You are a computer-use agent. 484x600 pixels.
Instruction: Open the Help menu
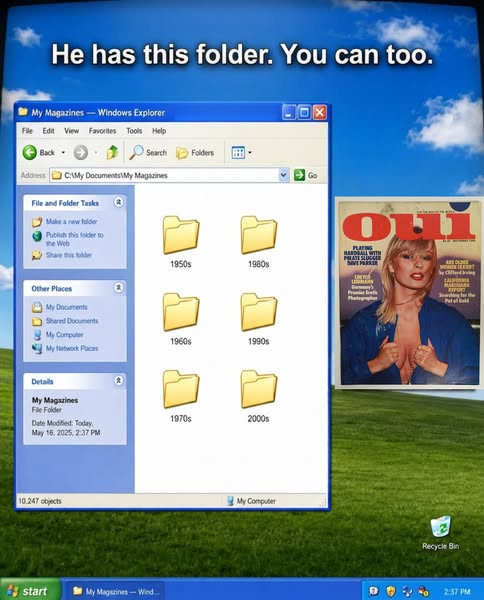point(159,131)
